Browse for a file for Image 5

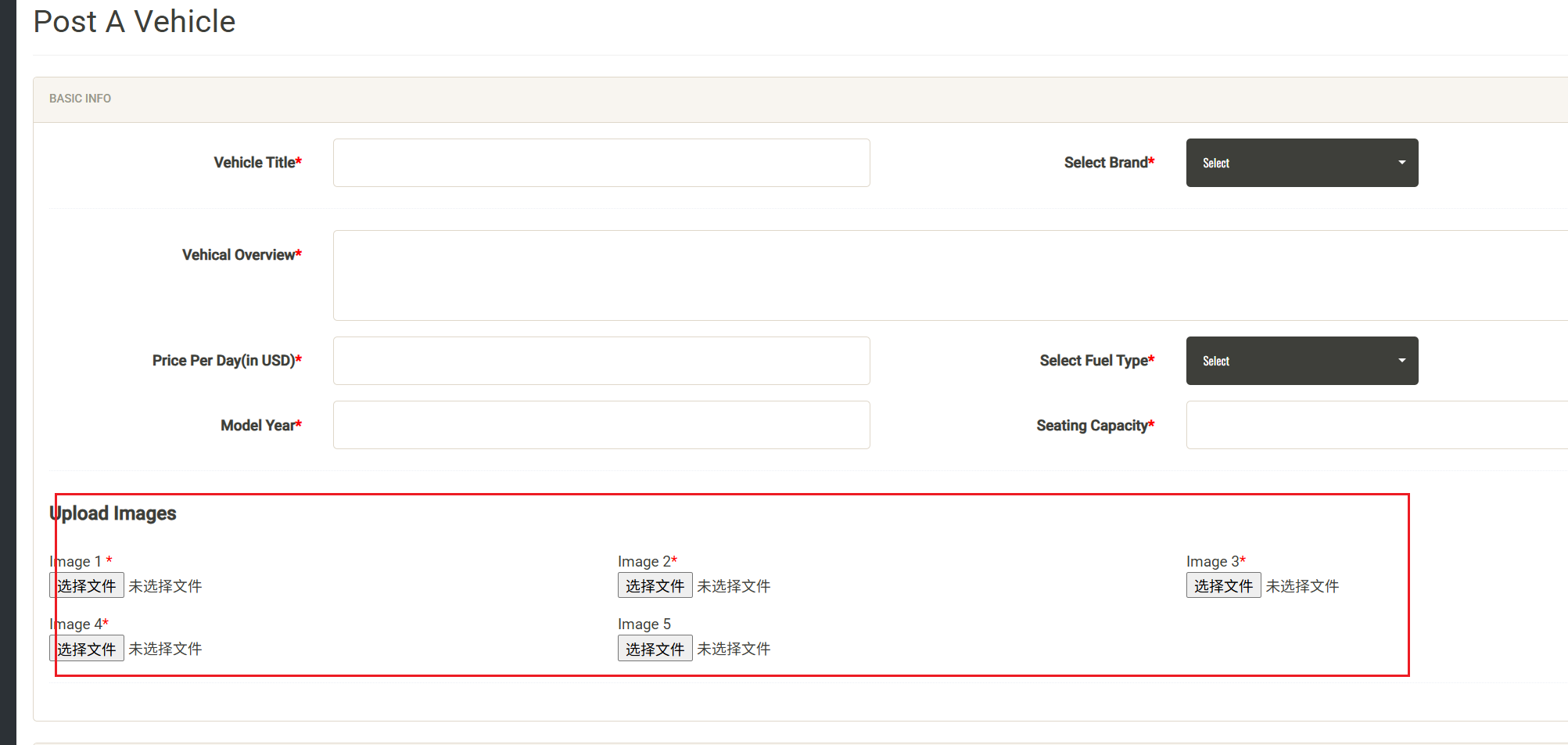click(655, 649)
